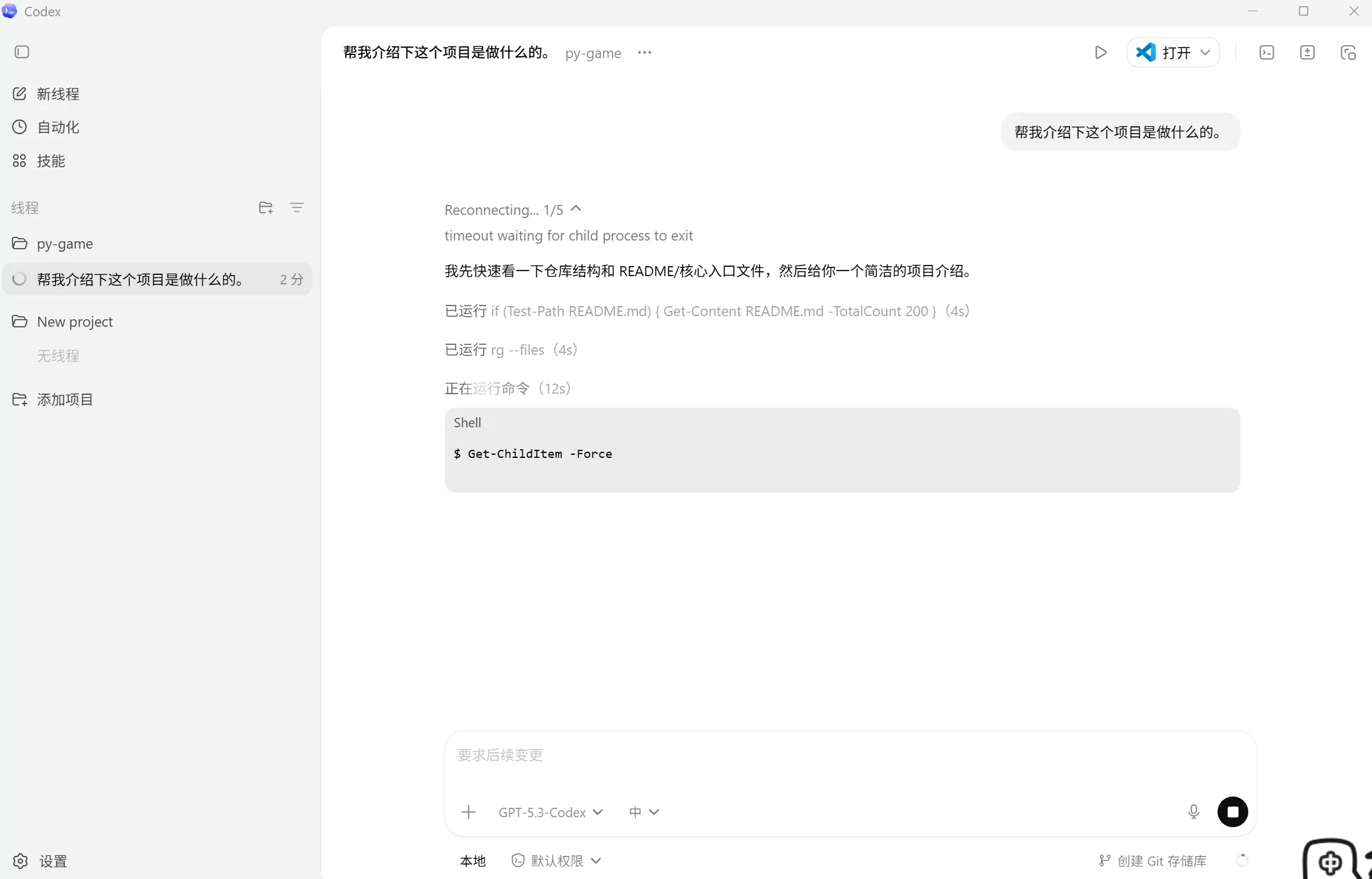Select the py-game project folder
The width and height of the screenshot is (1372, 879).
53,243
